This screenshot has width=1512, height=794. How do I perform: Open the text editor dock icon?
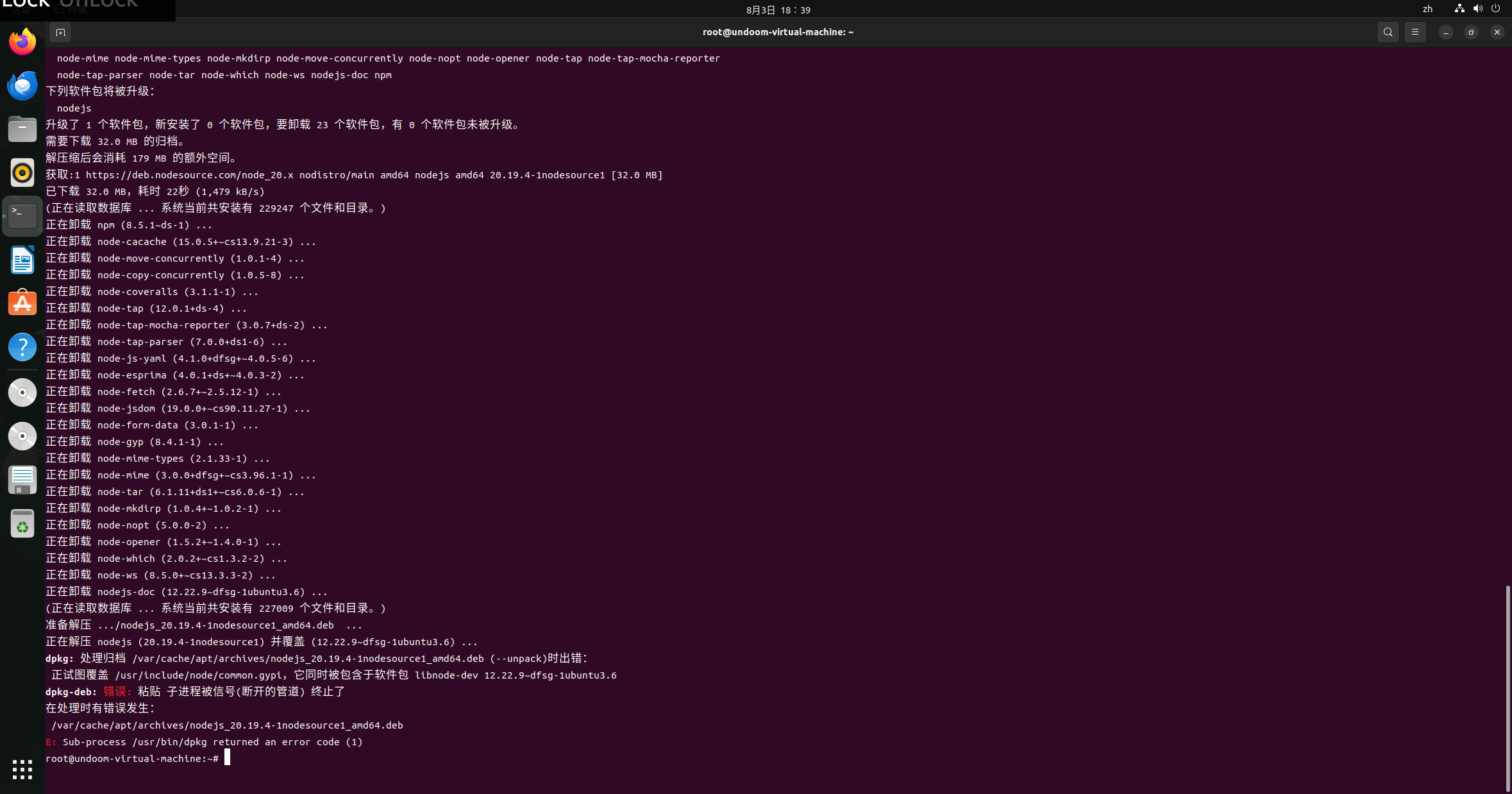point(22,480)
